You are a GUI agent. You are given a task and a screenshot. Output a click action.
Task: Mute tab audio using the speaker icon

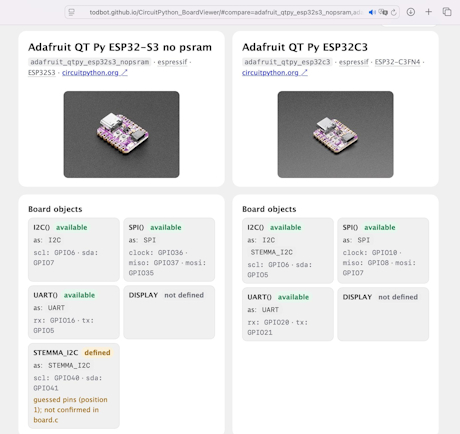[372, 12]
